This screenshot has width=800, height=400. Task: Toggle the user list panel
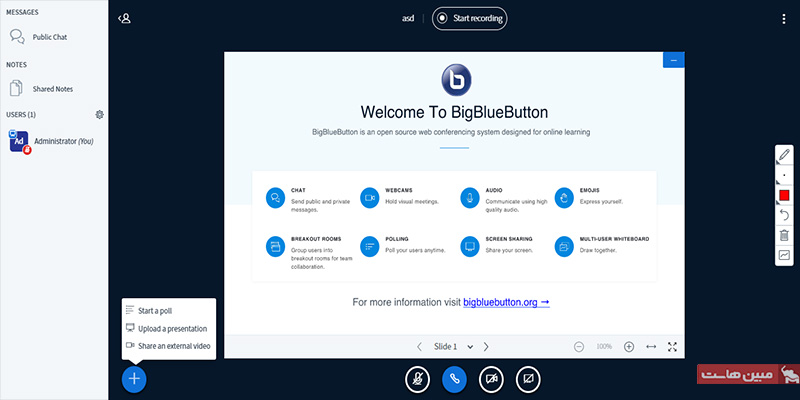[124, 19]
